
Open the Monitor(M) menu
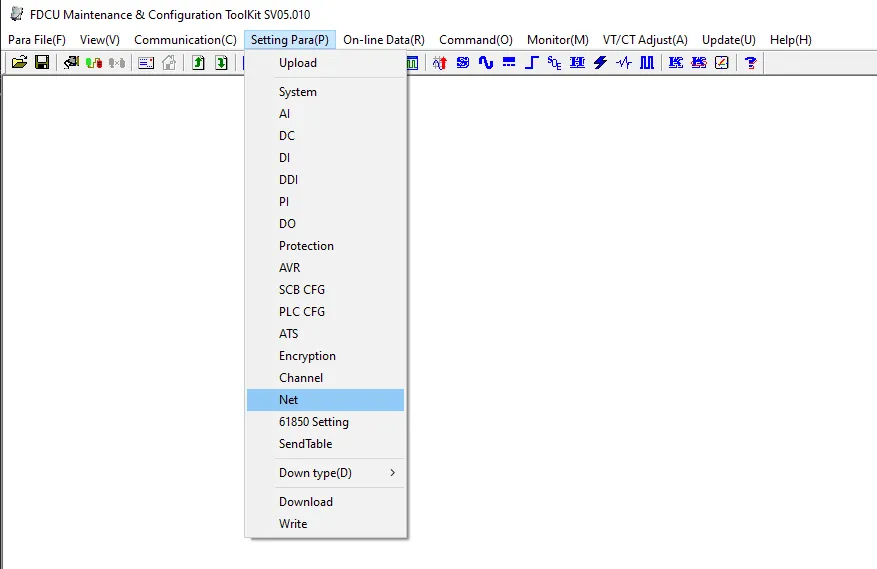coord(558,40)
